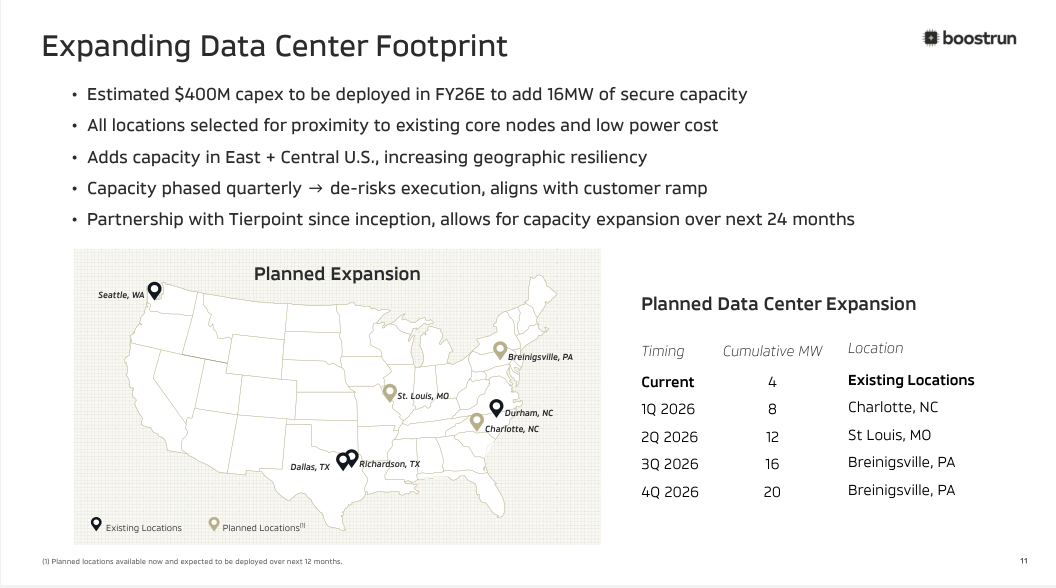Click the Location column header
This screenshot has height=588, width=1056.
tap(875, 348)
